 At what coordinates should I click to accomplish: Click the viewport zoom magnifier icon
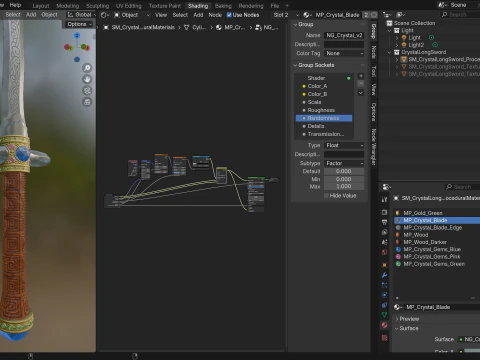[87, 68]
